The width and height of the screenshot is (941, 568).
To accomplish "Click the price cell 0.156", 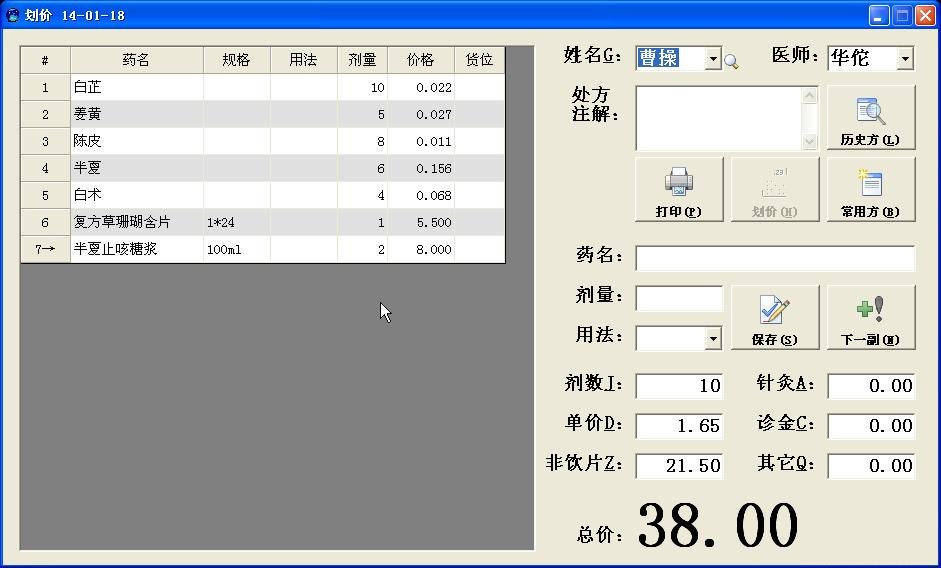I will [x=421, y=168].
